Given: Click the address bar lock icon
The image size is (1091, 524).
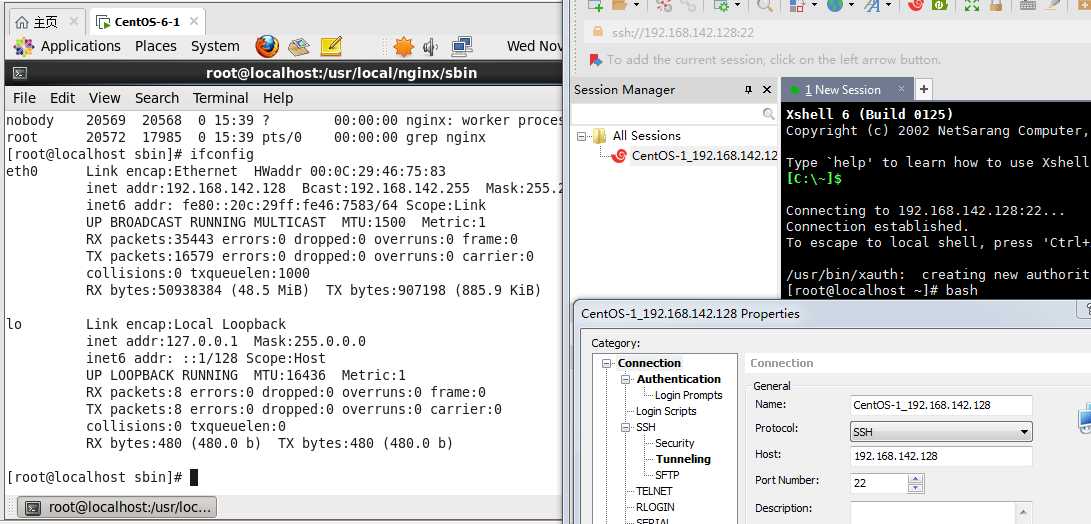Looking at the screenshot, I should click(598, 32).
